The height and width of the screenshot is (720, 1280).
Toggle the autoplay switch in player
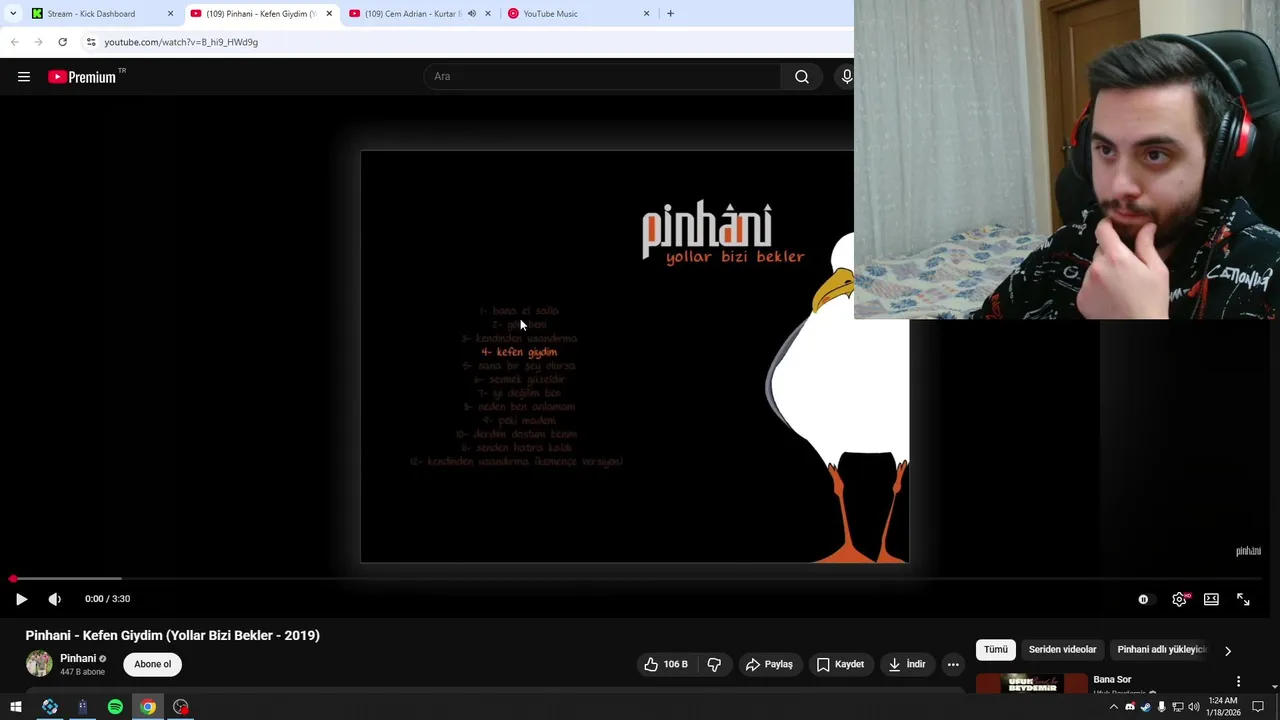pyautogui.click(x=1144, y=599)
